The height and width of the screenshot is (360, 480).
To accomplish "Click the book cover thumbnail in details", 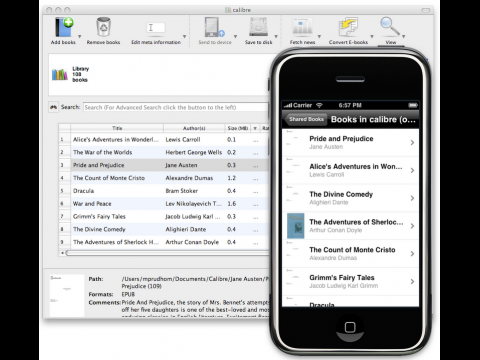I will [67, 295].
